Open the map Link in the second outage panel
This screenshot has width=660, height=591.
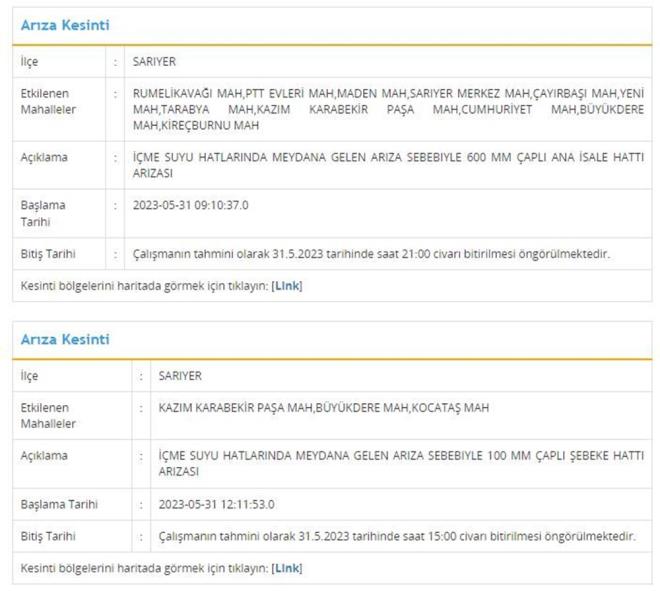tap(287, 568)
